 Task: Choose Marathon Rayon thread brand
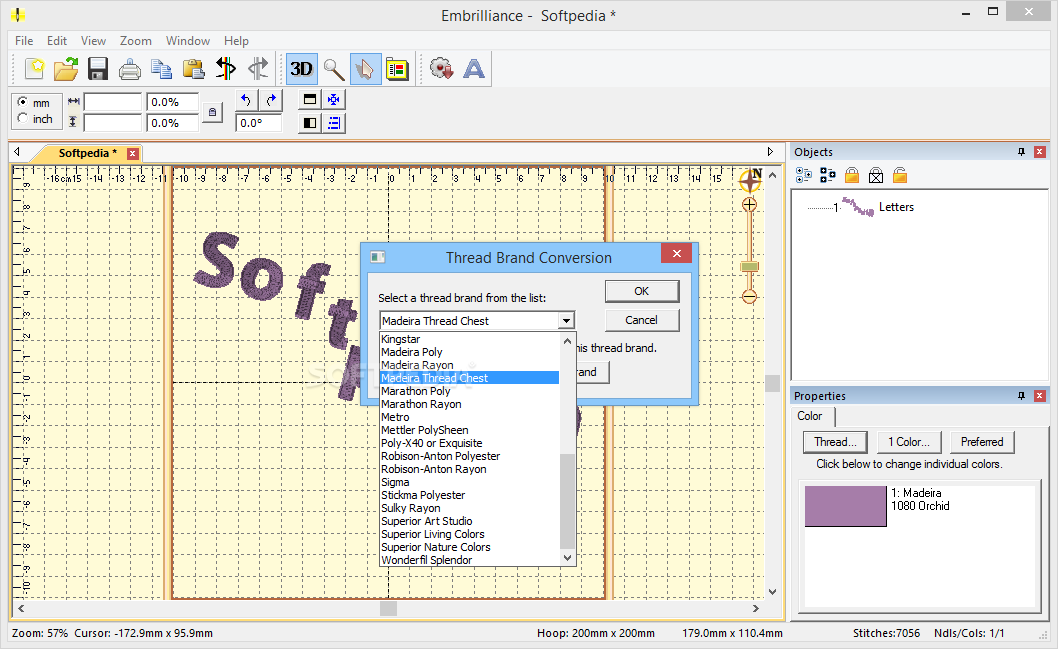[x=470, y=404]
